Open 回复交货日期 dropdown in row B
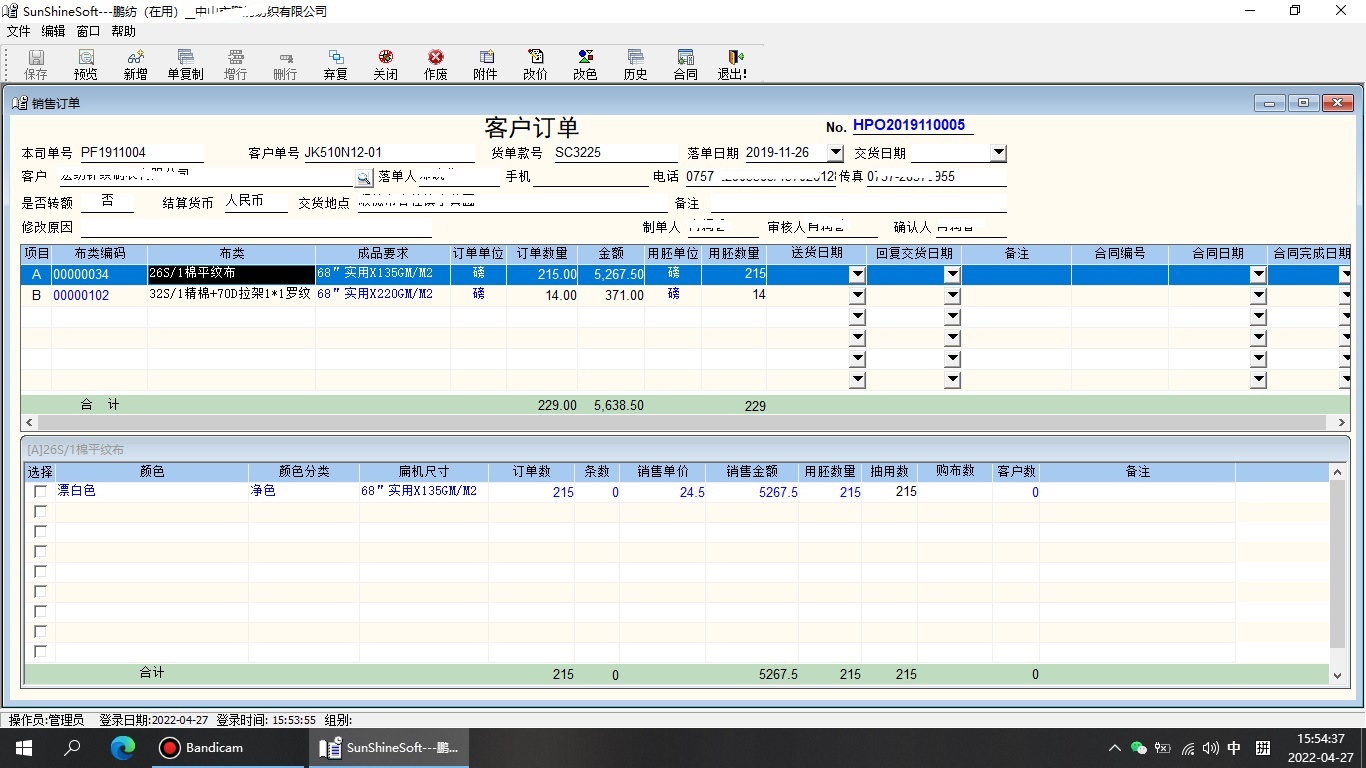This screenshot has width=1366, height=768. click(952, 295)
